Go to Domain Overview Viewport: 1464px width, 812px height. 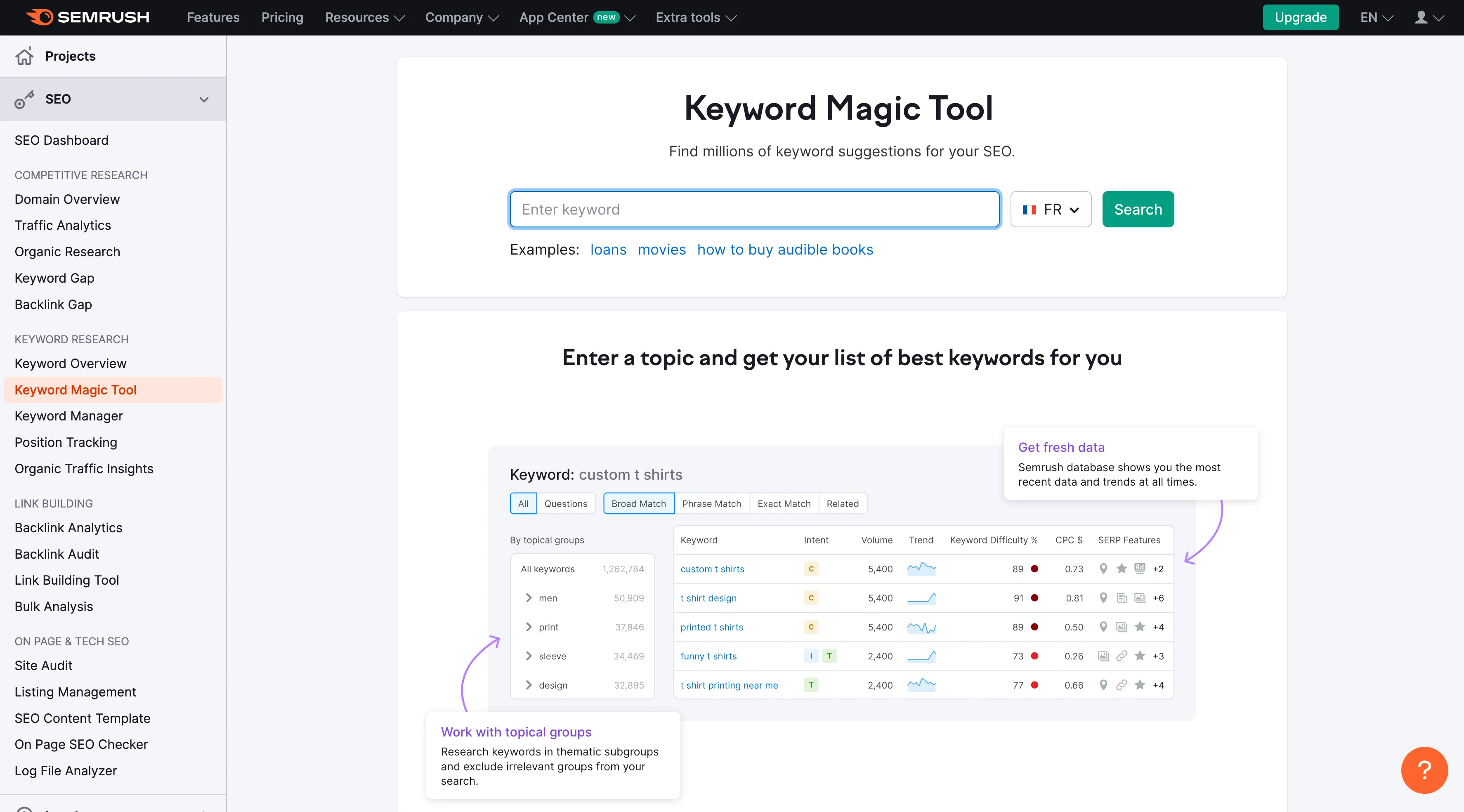pos(67,199)
